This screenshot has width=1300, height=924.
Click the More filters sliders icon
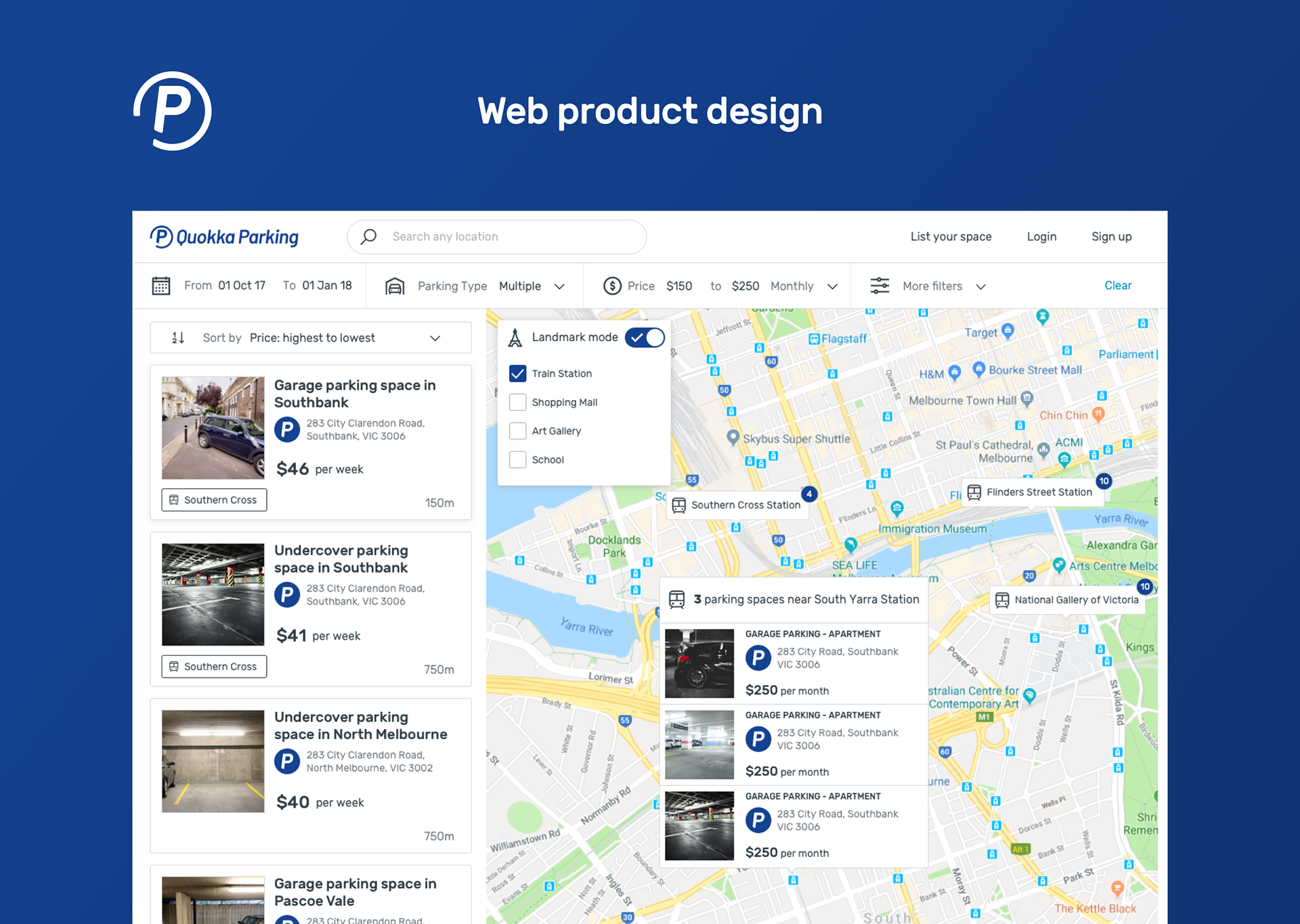[x=880, y=286]
